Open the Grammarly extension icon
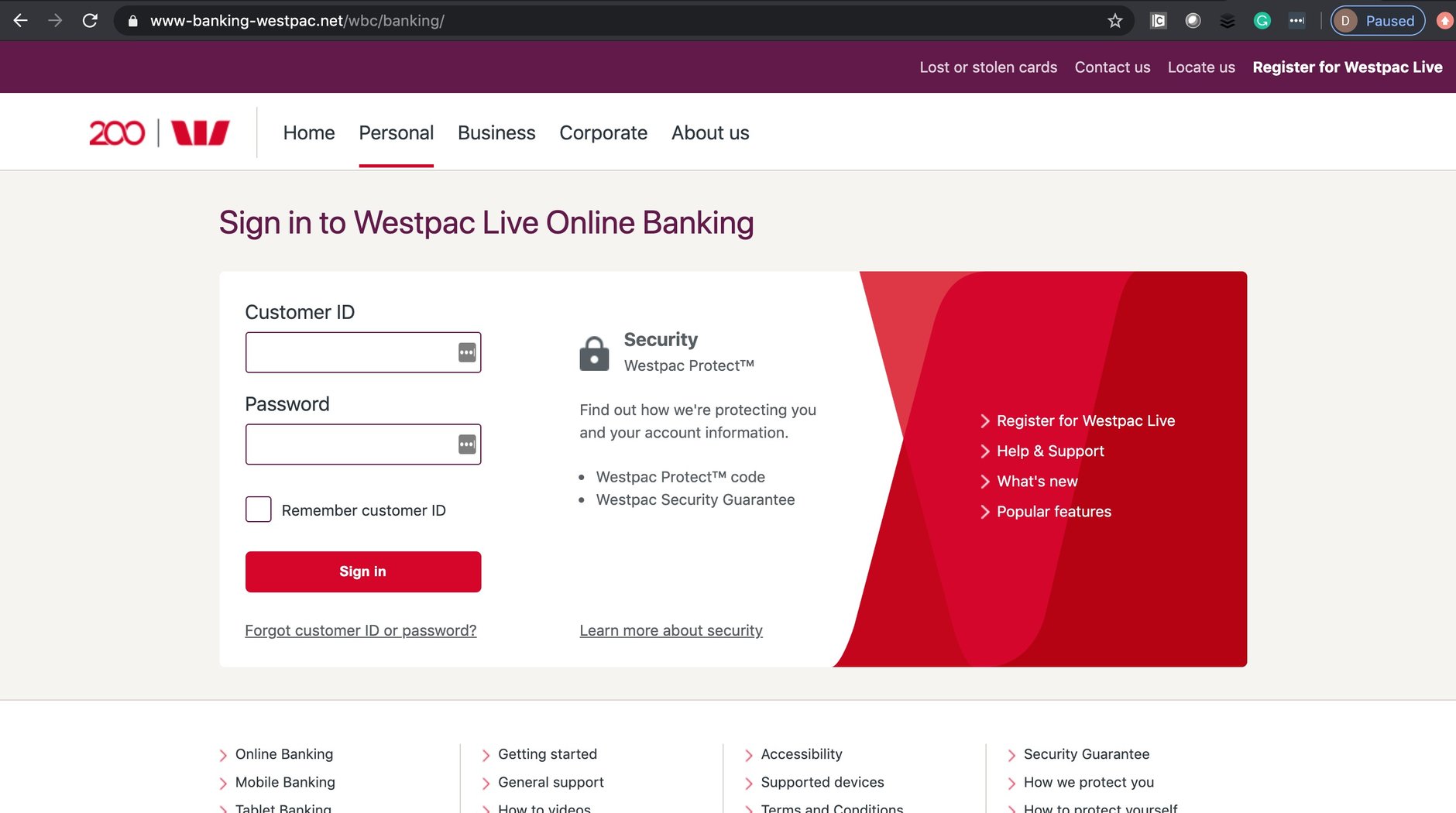Image resolution: width=1456 pixels, height=813 pixels. click(x=1262, y=20)
